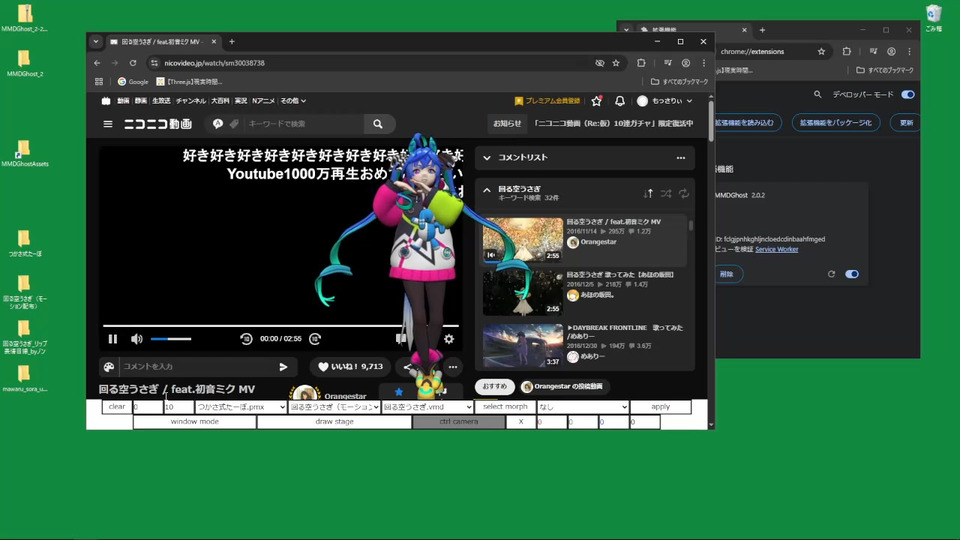The height and width of the screenshot is (540, 960).
Task: Pause the Niconico video
Action: coord(113,339)
